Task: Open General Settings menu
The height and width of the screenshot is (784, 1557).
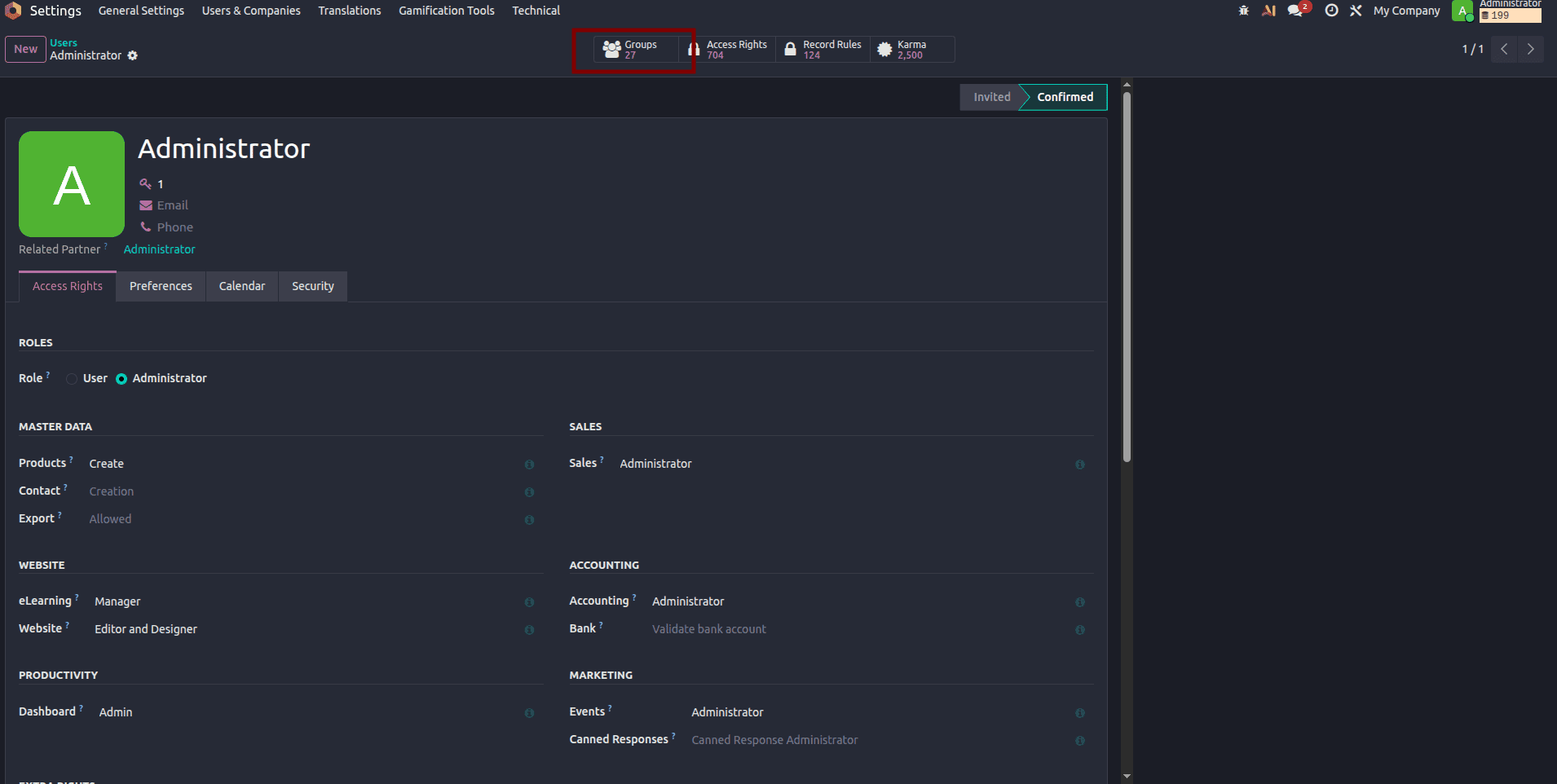Action: click(141, 11)
